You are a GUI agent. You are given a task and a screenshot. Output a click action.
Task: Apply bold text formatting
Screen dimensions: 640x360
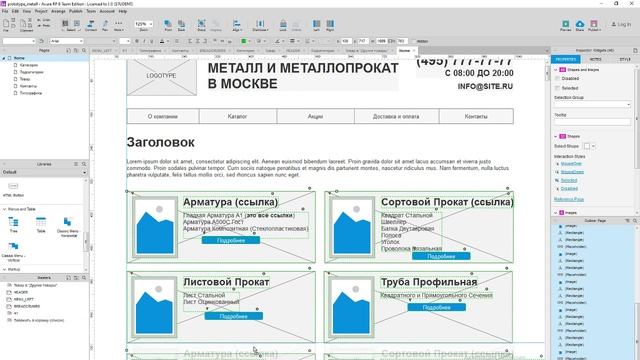(x=137, y=41)
